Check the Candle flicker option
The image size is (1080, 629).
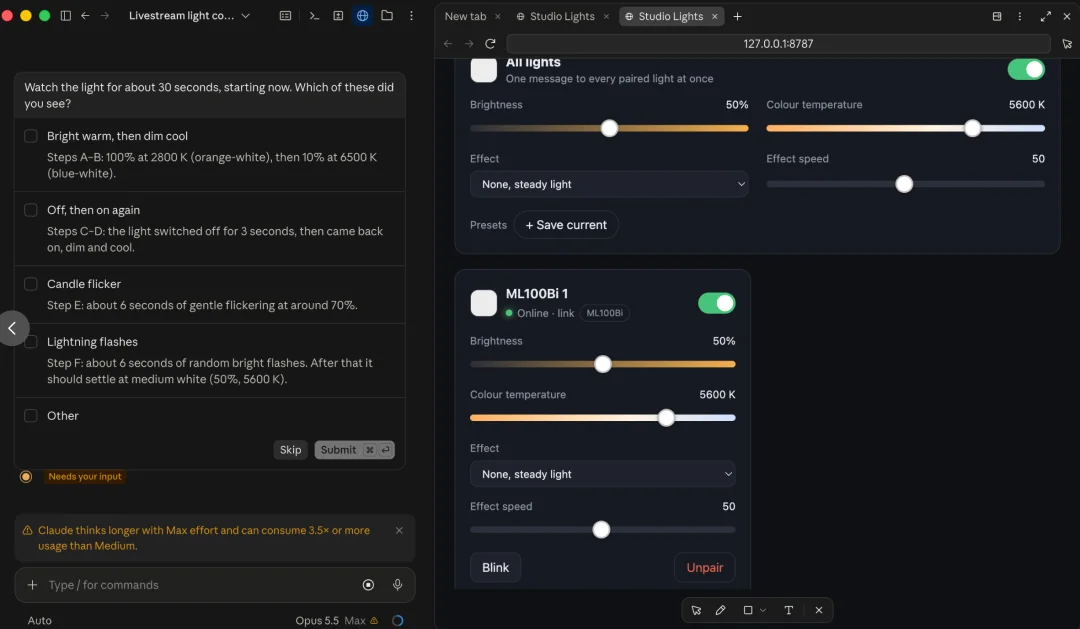(31, 284)
